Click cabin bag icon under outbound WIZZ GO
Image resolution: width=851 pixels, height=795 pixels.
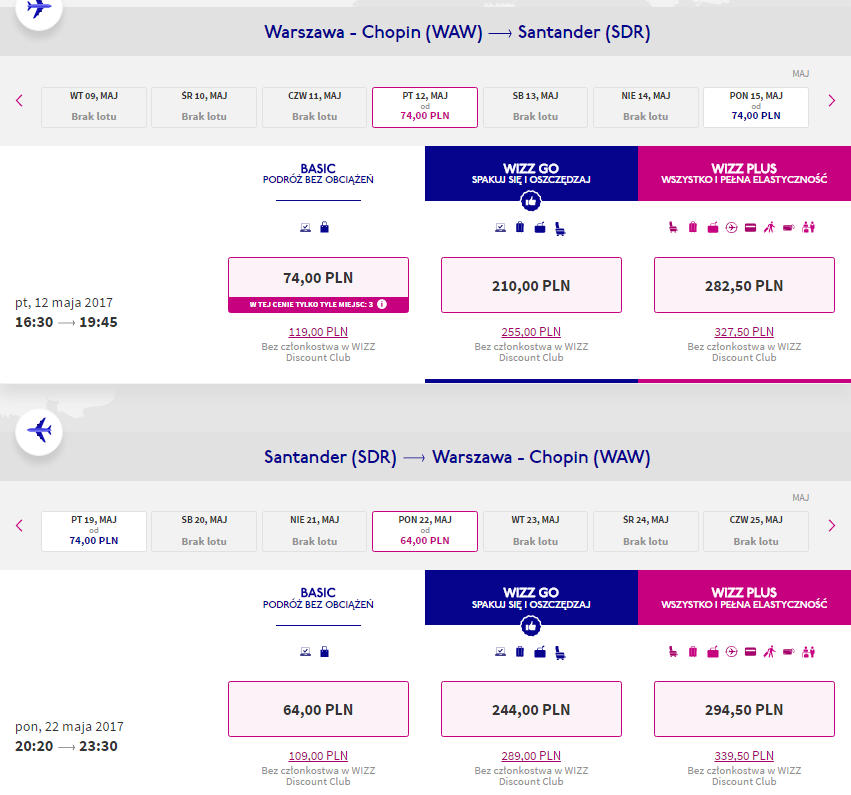[540, 228]
